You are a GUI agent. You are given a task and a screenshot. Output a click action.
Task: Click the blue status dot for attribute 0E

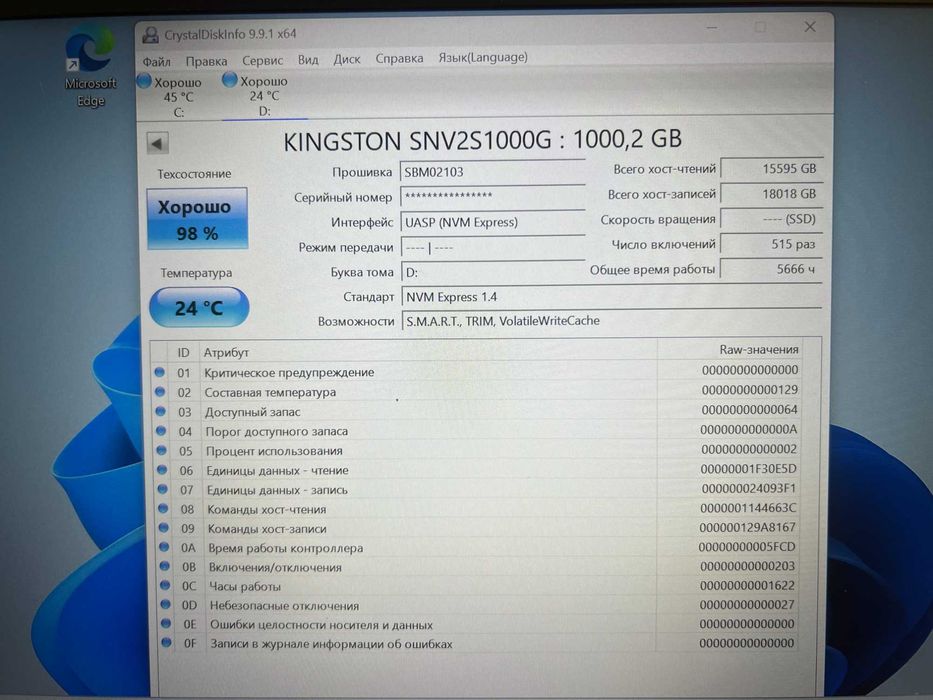click(166, 624)
